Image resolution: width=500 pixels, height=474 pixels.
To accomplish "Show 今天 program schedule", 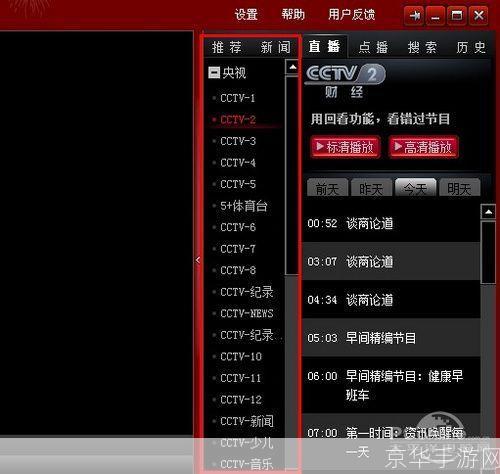I will point(415,188).
